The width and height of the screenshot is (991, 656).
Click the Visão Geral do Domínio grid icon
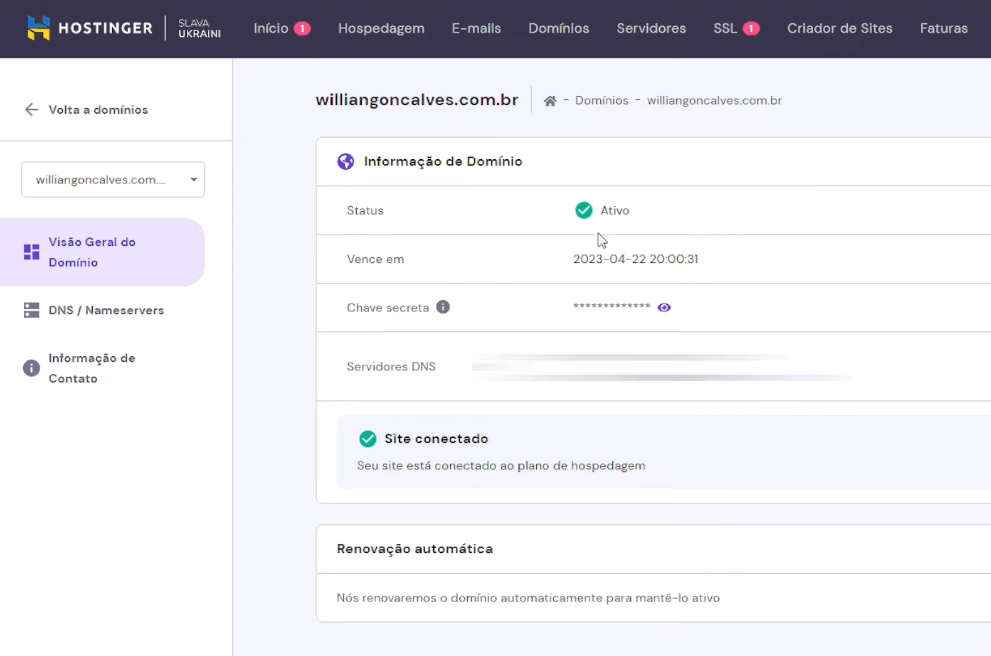31,252
